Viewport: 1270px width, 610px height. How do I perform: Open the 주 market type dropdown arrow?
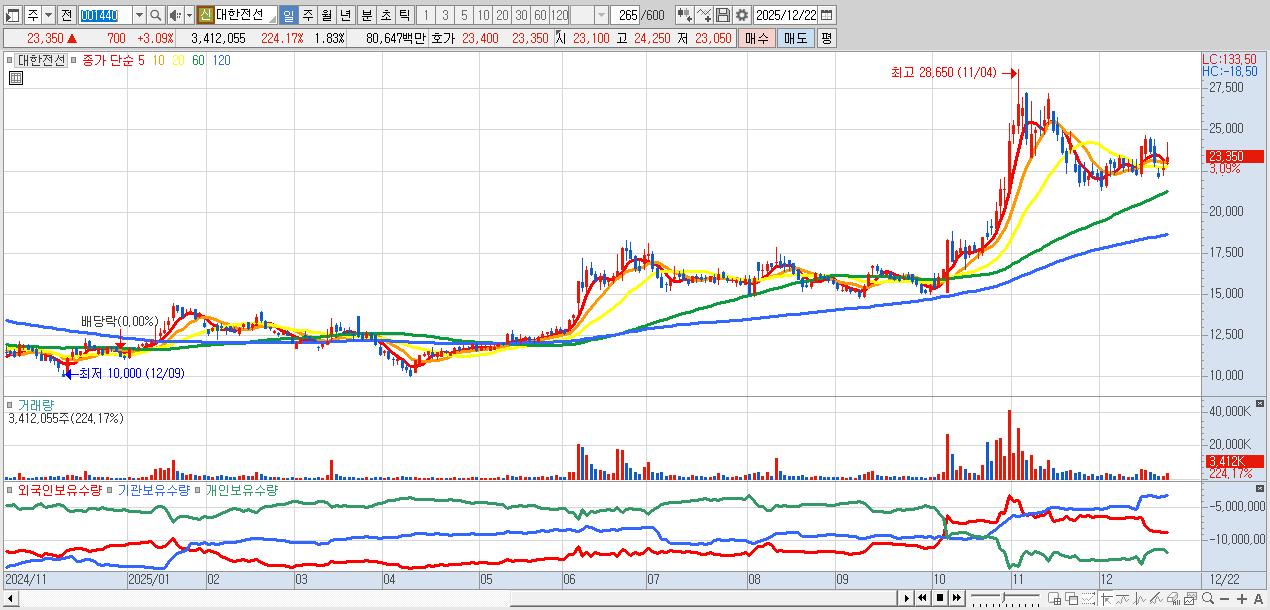[x=48, y=15]
